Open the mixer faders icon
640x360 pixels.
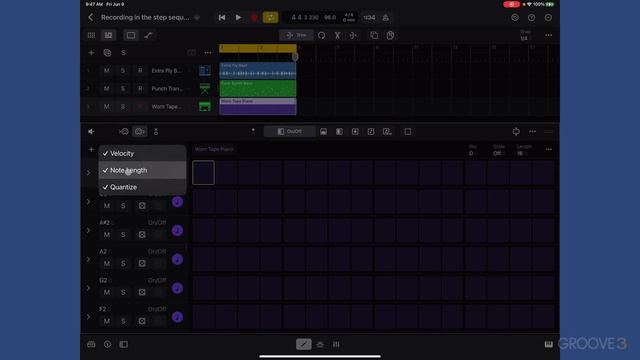point(336,344)
